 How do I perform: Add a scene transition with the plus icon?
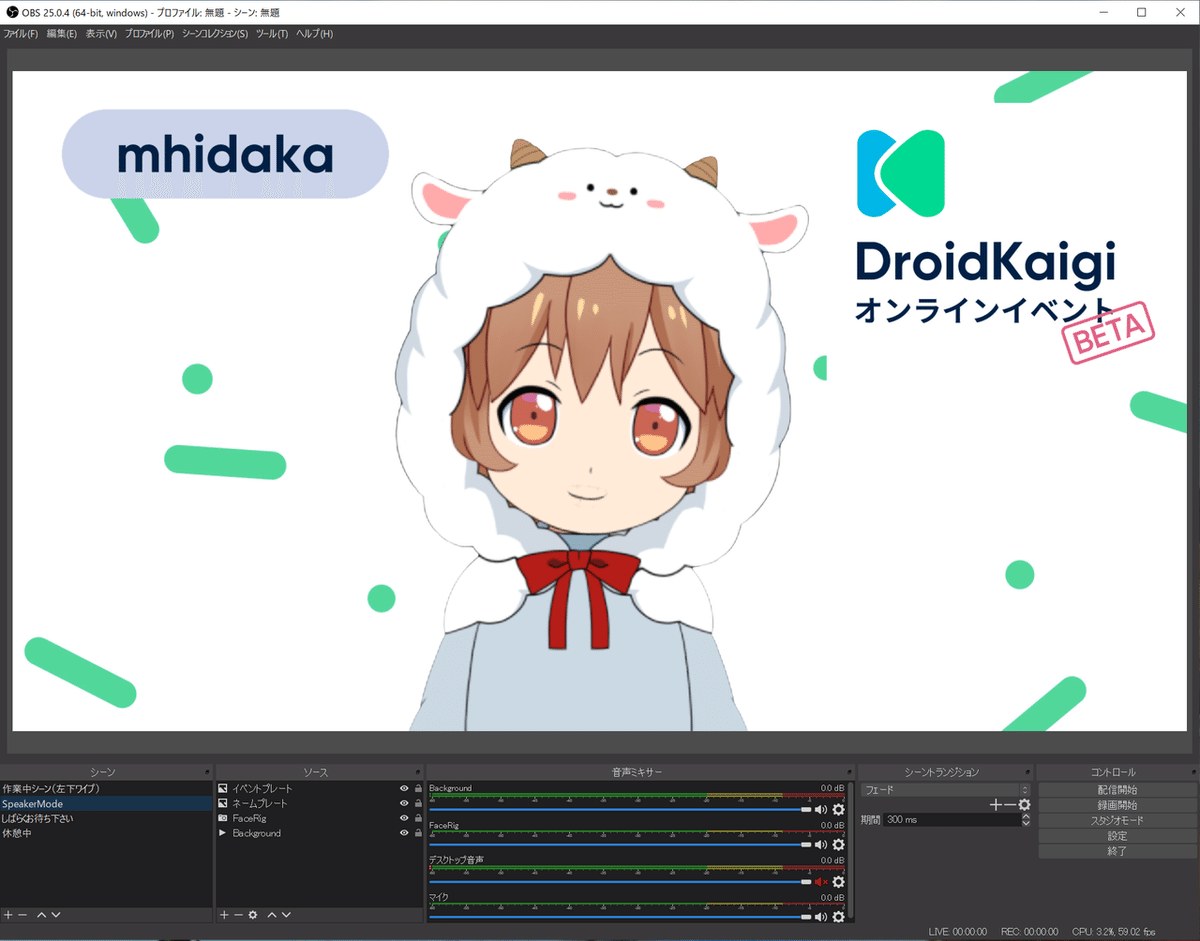tap(995, 804)
